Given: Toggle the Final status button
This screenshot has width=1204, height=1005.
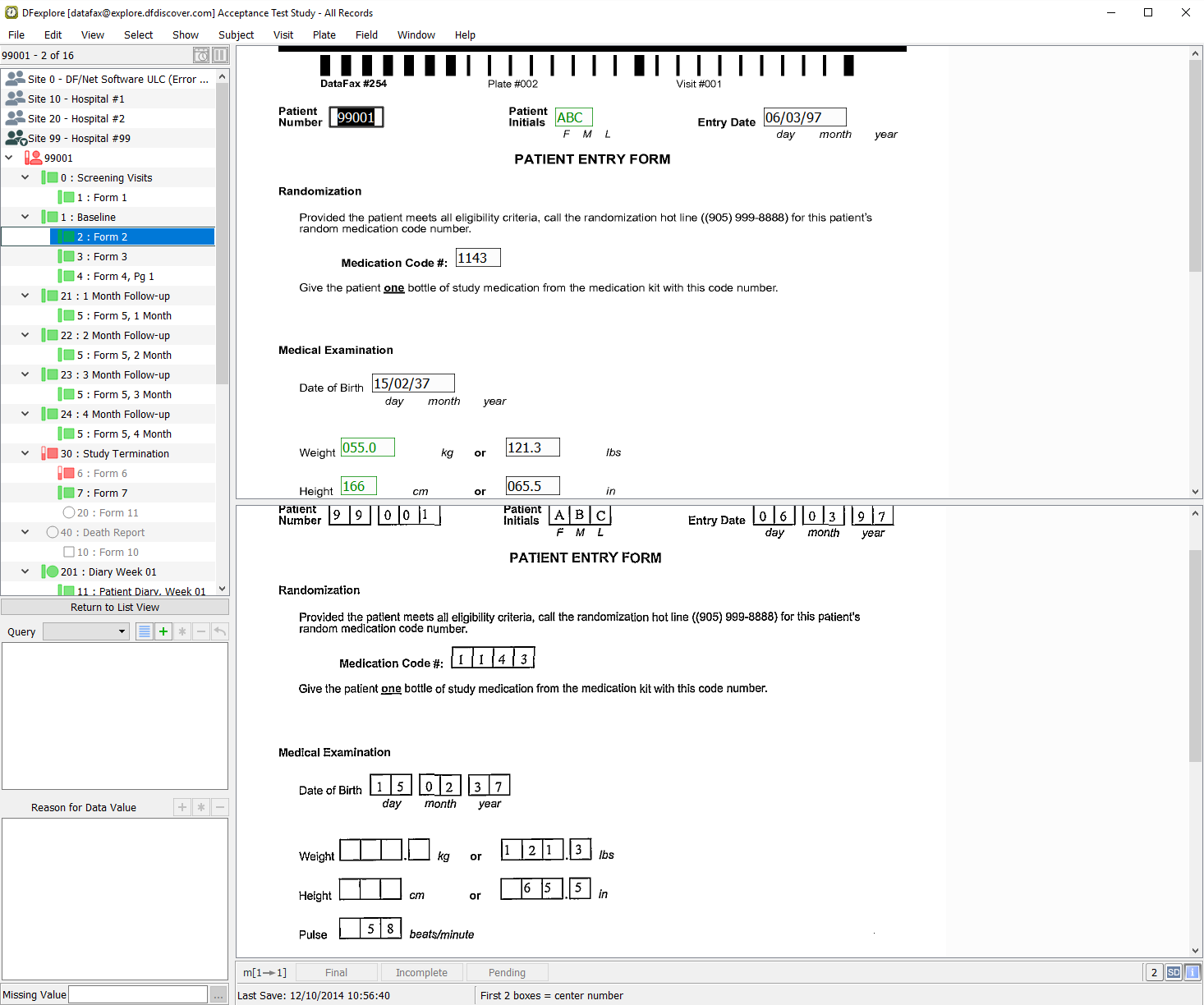Looking at the screenshot, I should tap(336, 972).
